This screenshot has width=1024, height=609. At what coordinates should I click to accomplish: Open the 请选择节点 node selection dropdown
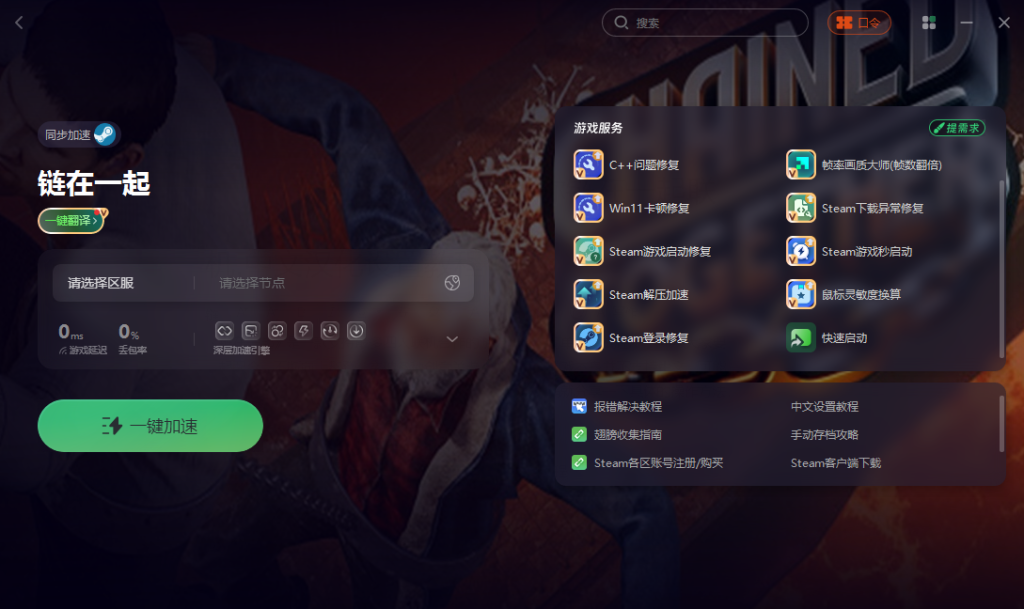(320, 283)
